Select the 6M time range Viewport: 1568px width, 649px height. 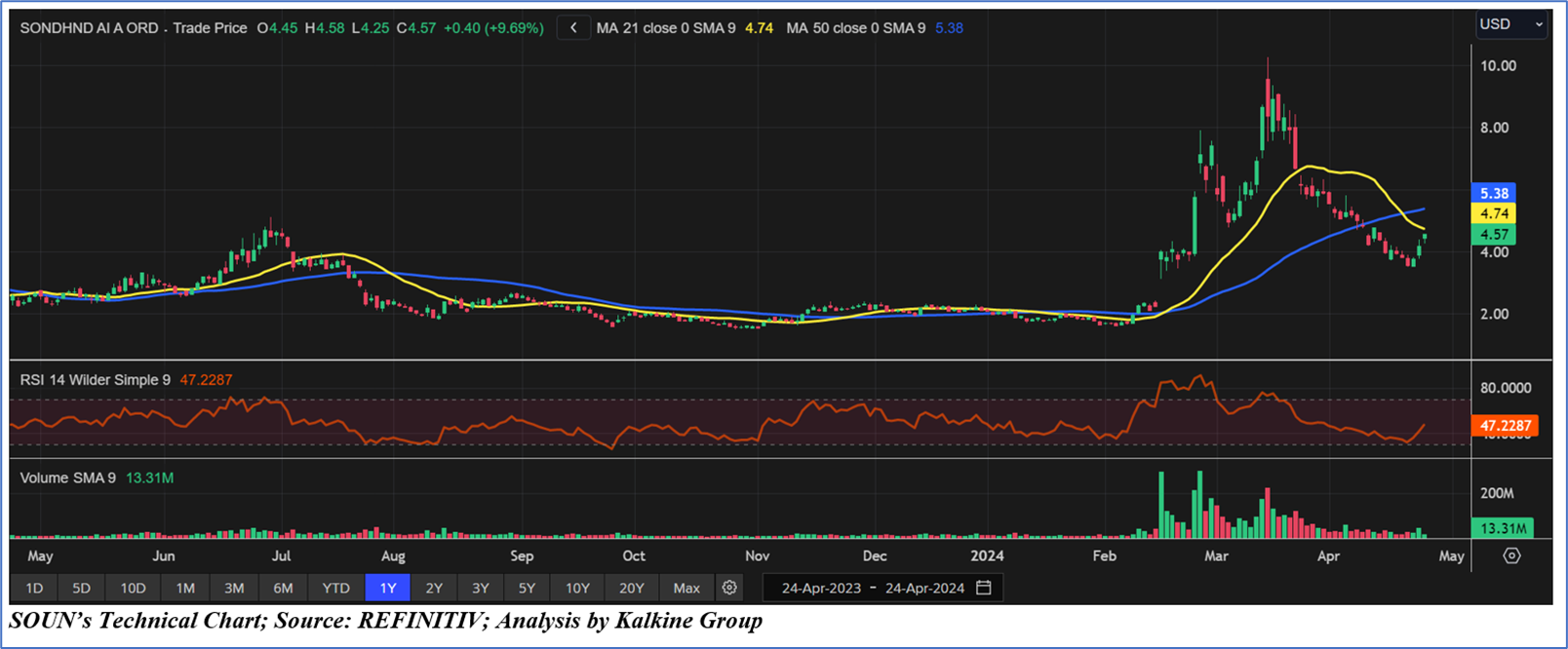tap(283, 588)
